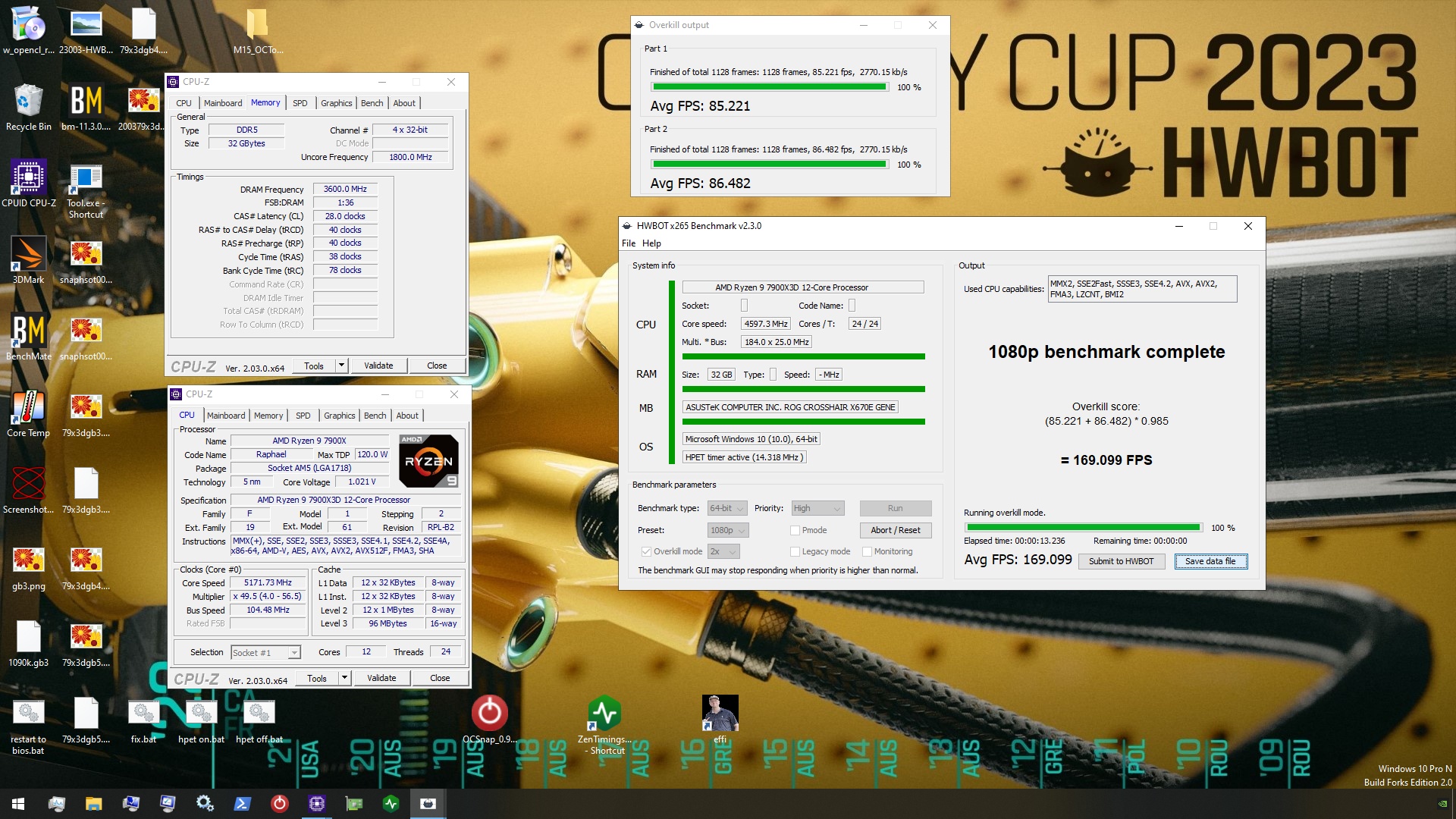
Task: Switch to Bench tab in lower CPU-Z
Action: tap(375, 416)
